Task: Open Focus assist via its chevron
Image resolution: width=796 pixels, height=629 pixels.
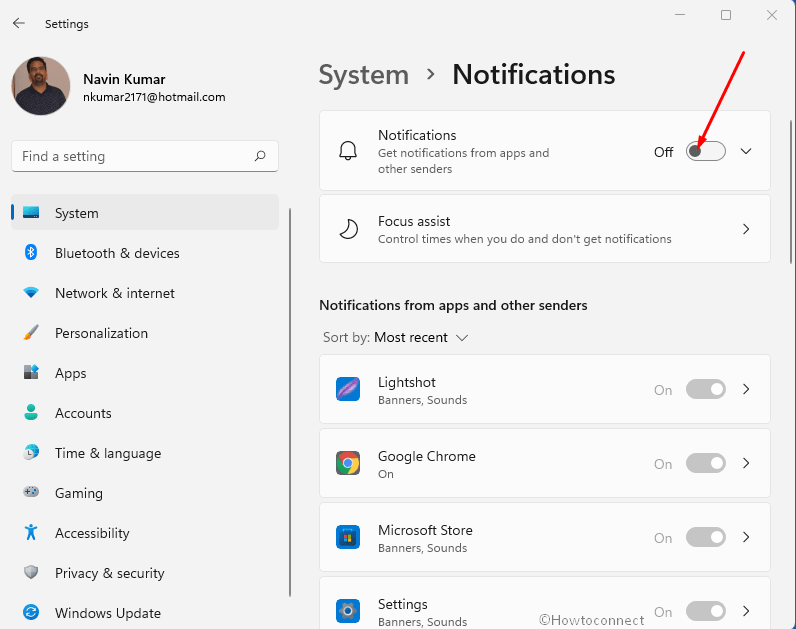Action: pyautogui.click(x=746, y=229)
